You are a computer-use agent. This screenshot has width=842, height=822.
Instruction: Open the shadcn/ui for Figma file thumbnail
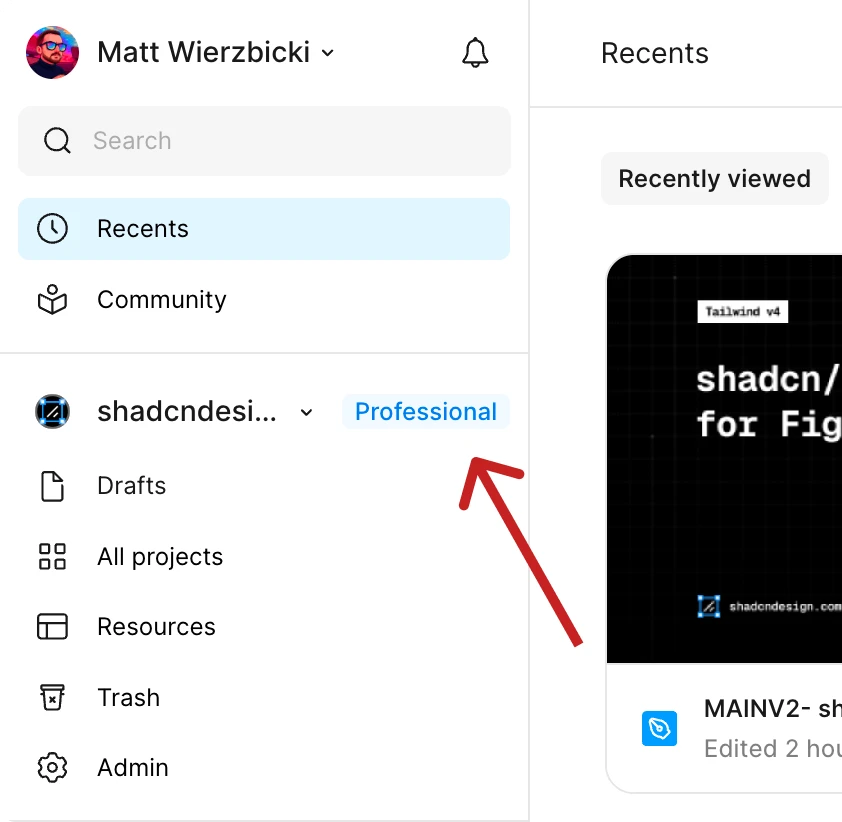724,459
